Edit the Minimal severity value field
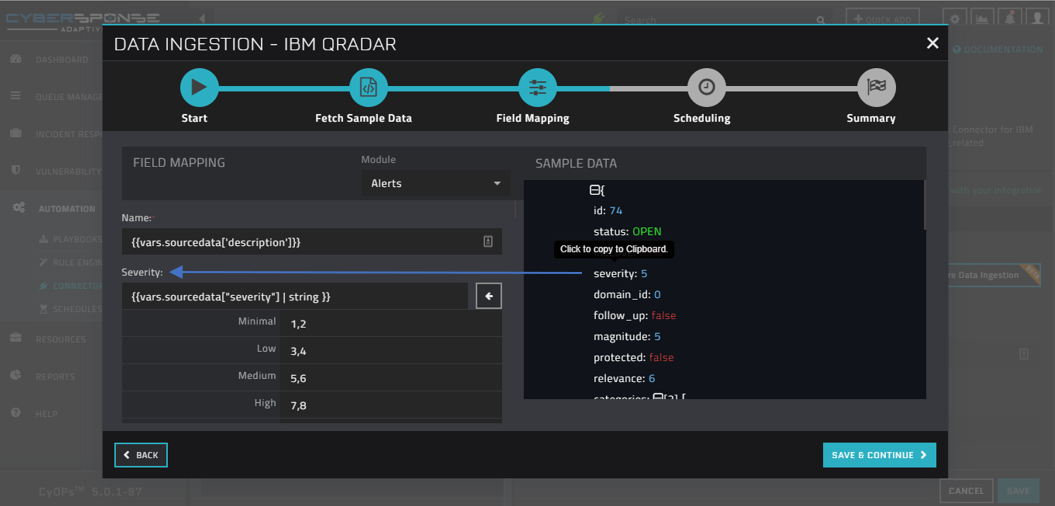The image size is (1055, 506). point(390,324)
